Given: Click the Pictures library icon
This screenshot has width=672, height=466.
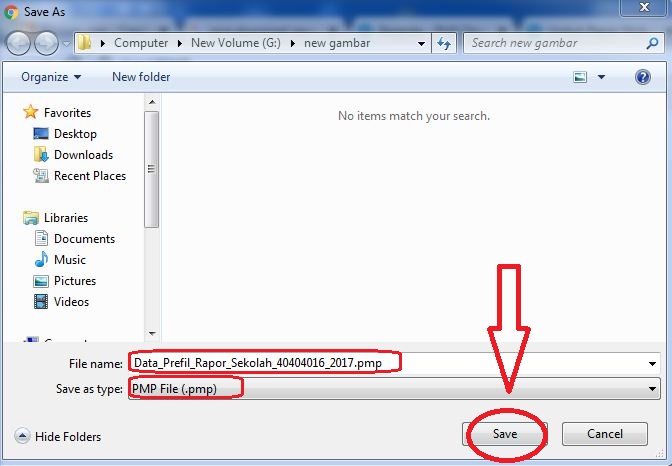Looking at the screenshot, I should point(41,281).
